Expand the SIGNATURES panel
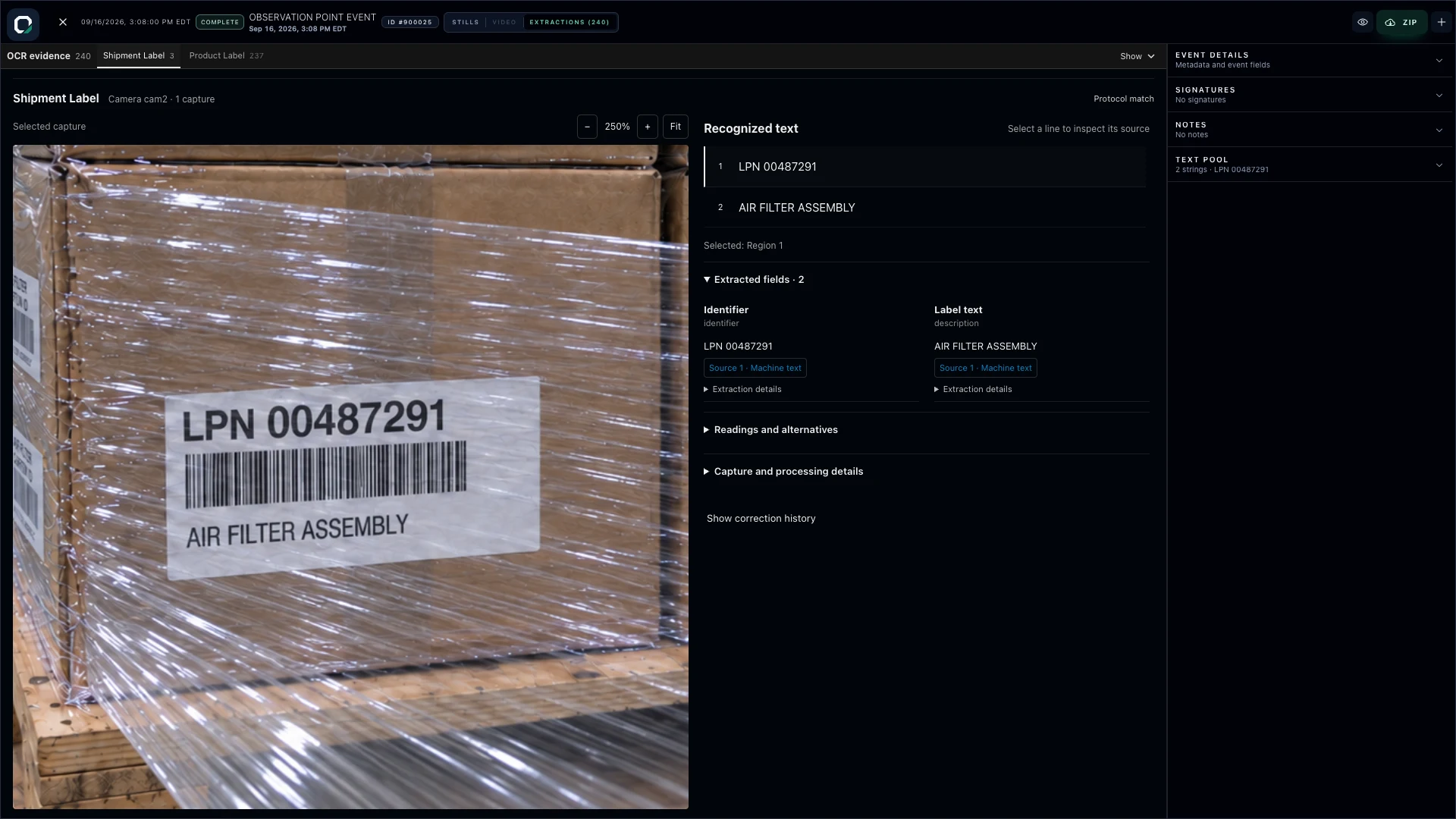This screenshot has width=1456, height=819. click(1310, 95)
